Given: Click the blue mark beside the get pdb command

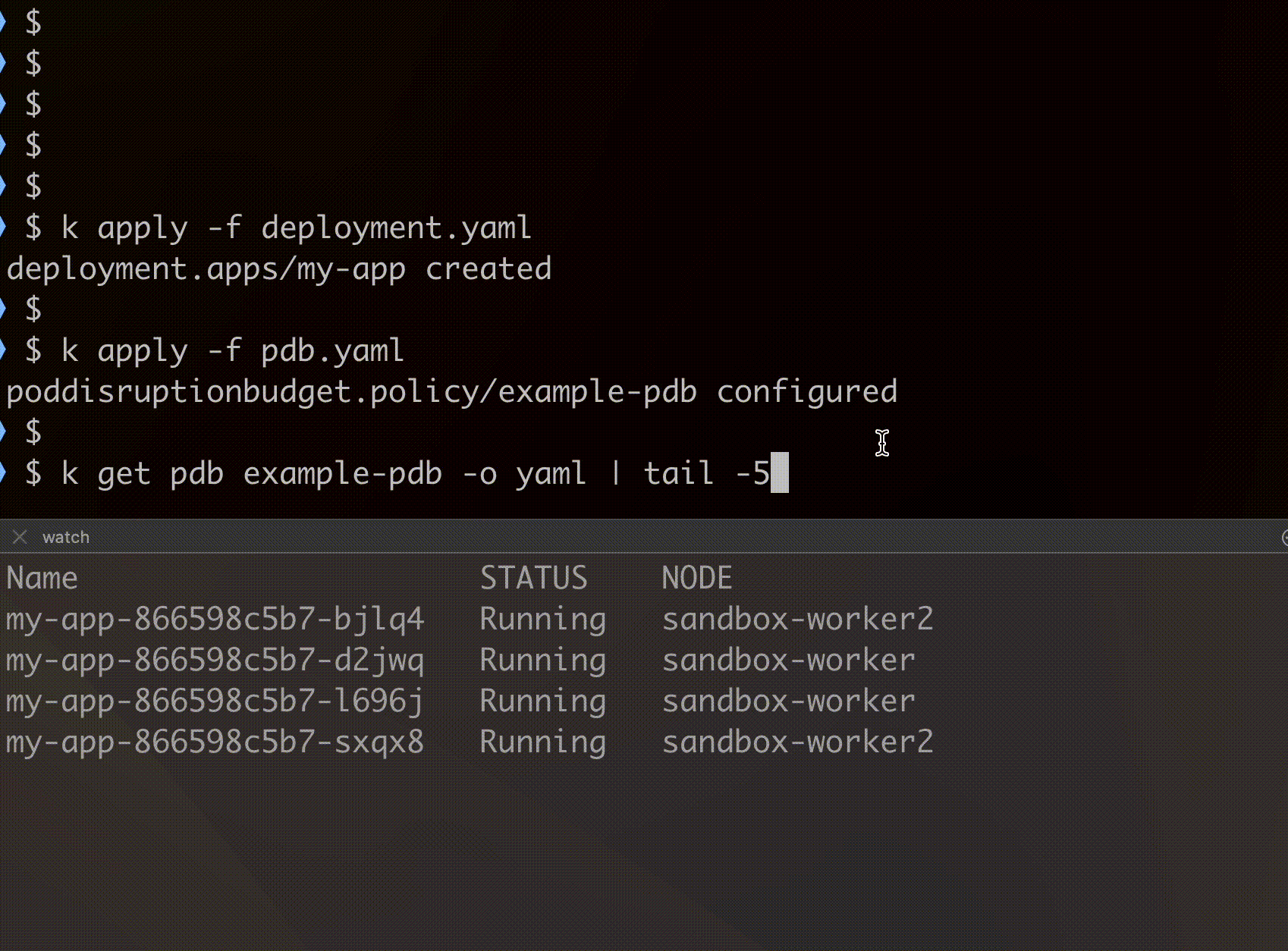Looking at the screenshot, I should tap(3, 472).
